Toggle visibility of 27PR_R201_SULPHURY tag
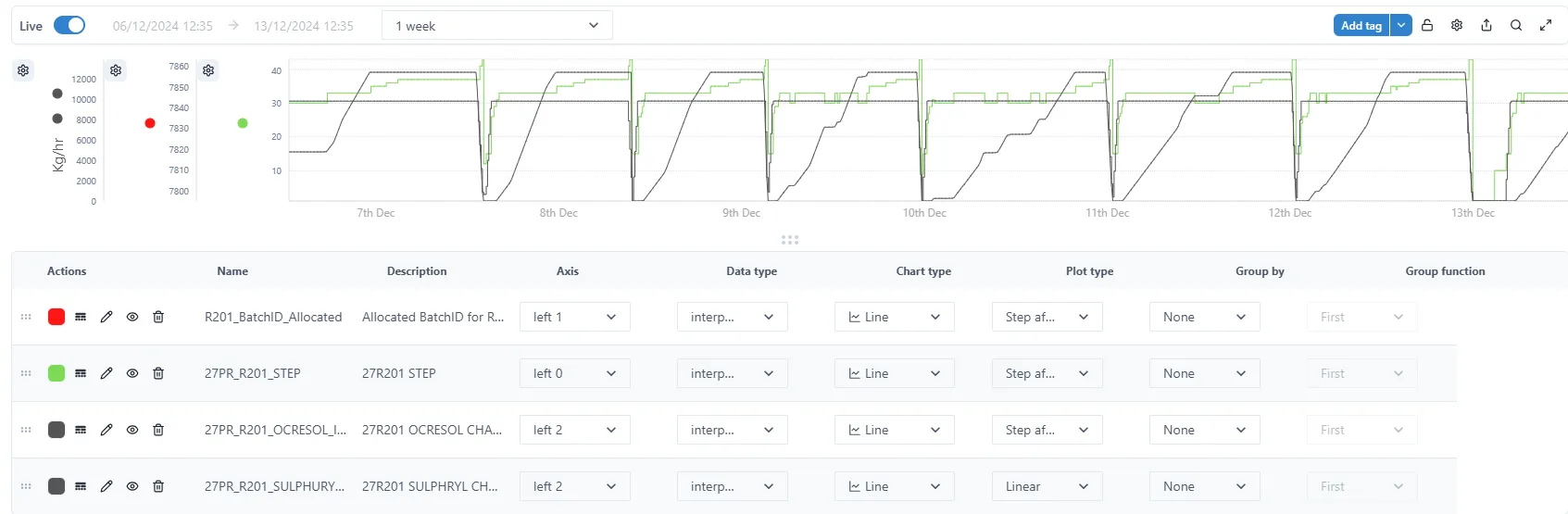Image resolution: width=1568 pixels, height=514 pixels. tap(132, 486)
